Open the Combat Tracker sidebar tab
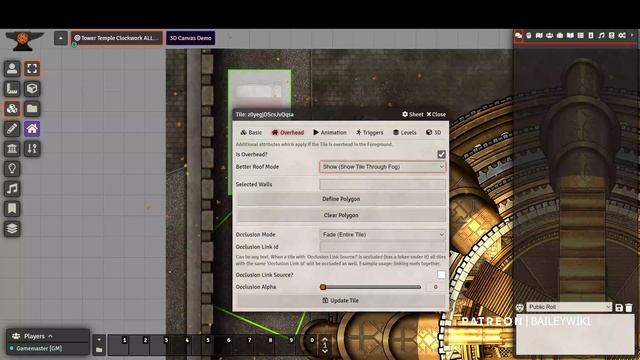 [x=529, y=36]
